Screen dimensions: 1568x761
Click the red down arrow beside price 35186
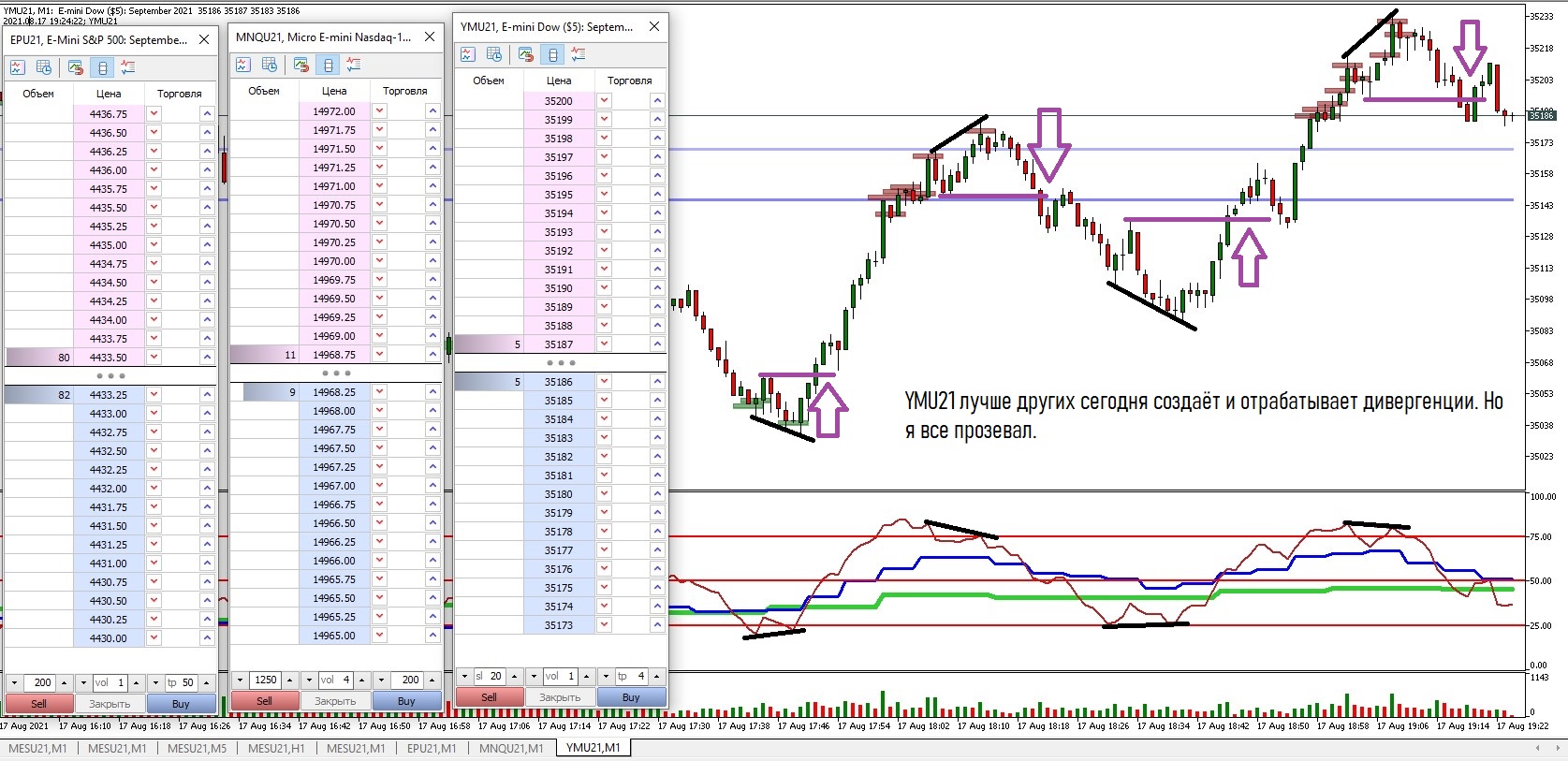605,381
